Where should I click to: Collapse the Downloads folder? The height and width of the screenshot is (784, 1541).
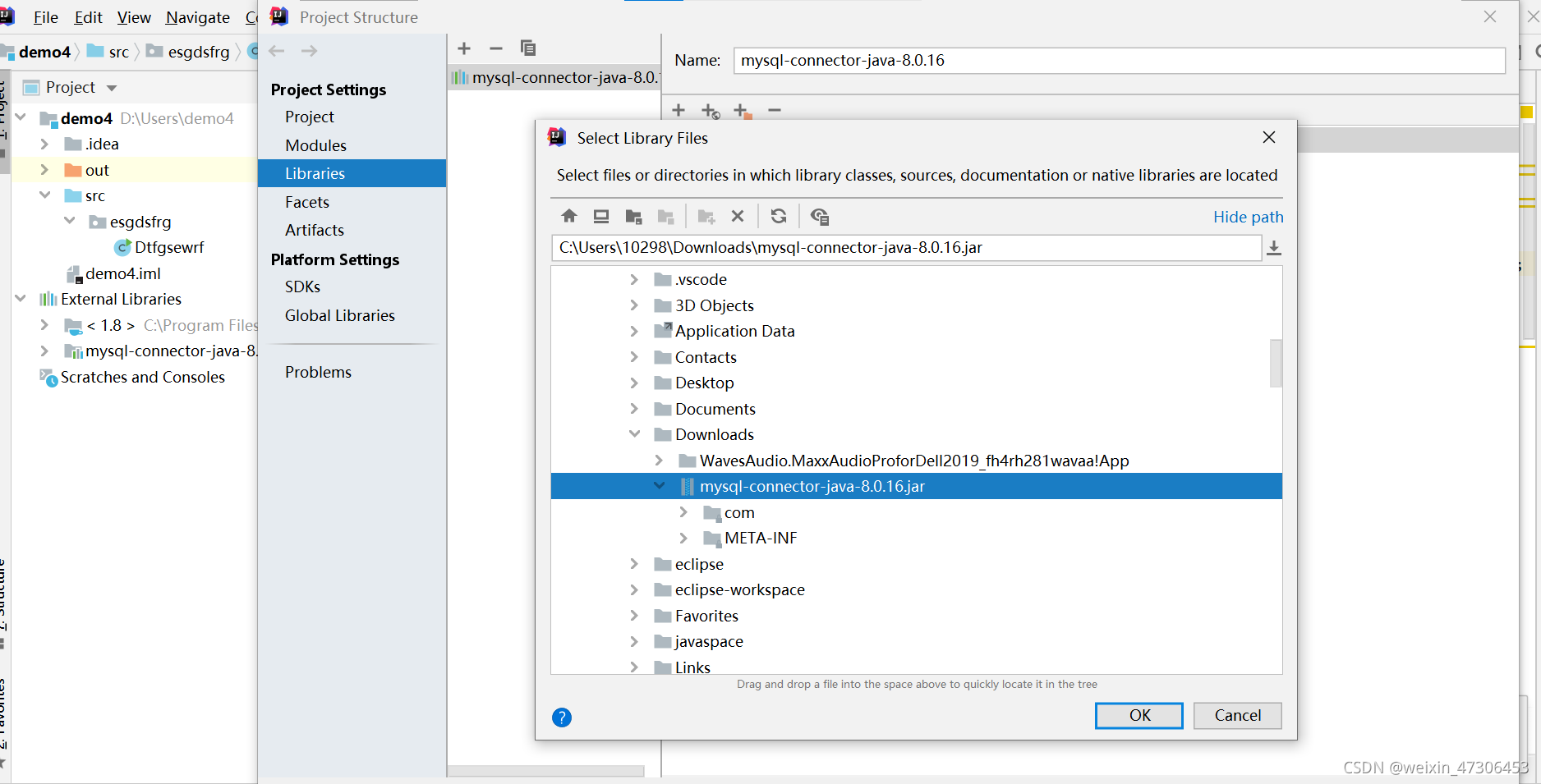634,434
